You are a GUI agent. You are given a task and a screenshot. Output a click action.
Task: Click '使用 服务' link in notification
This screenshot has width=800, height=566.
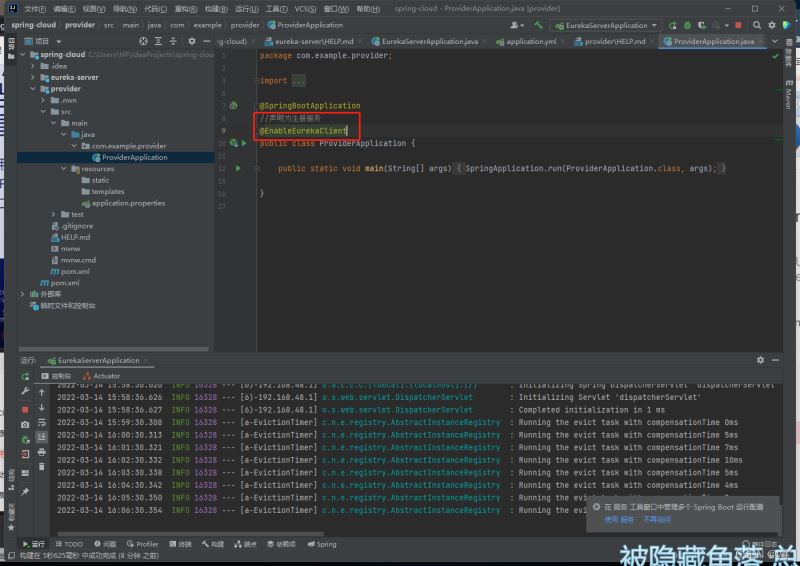pos(619,520)
